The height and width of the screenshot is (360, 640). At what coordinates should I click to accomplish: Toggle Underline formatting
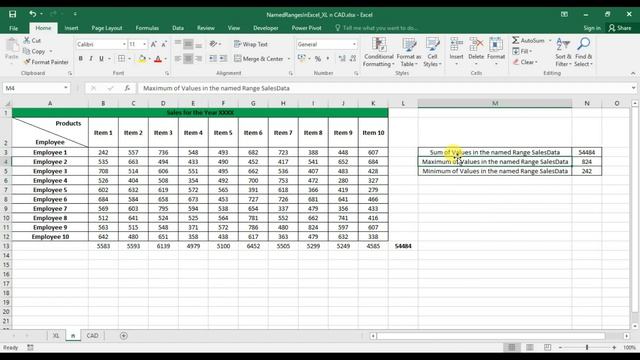(x=101, y=59)
